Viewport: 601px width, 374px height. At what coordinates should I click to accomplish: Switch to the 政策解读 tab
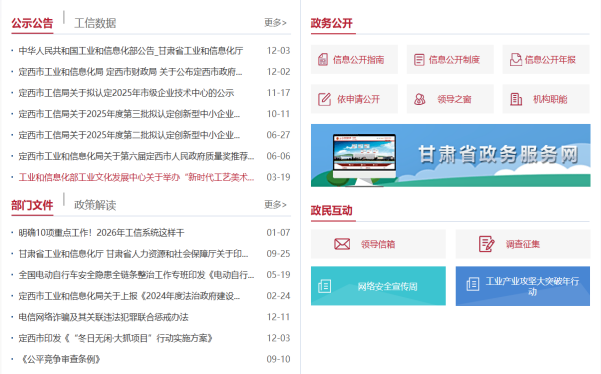[x=95, y=205]
